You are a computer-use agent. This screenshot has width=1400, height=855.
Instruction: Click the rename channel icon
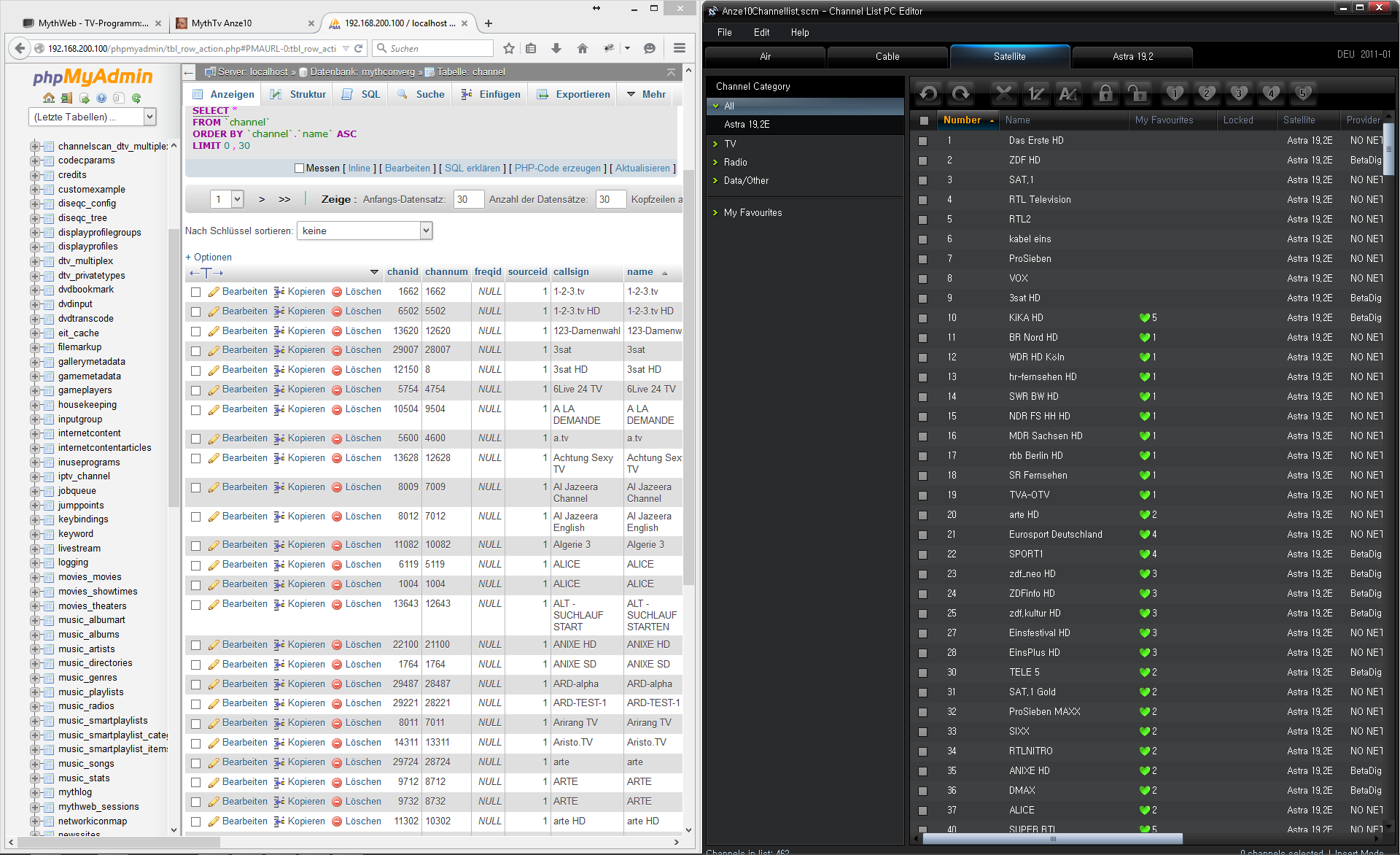pyautogui.click(x=1067, y=93)
